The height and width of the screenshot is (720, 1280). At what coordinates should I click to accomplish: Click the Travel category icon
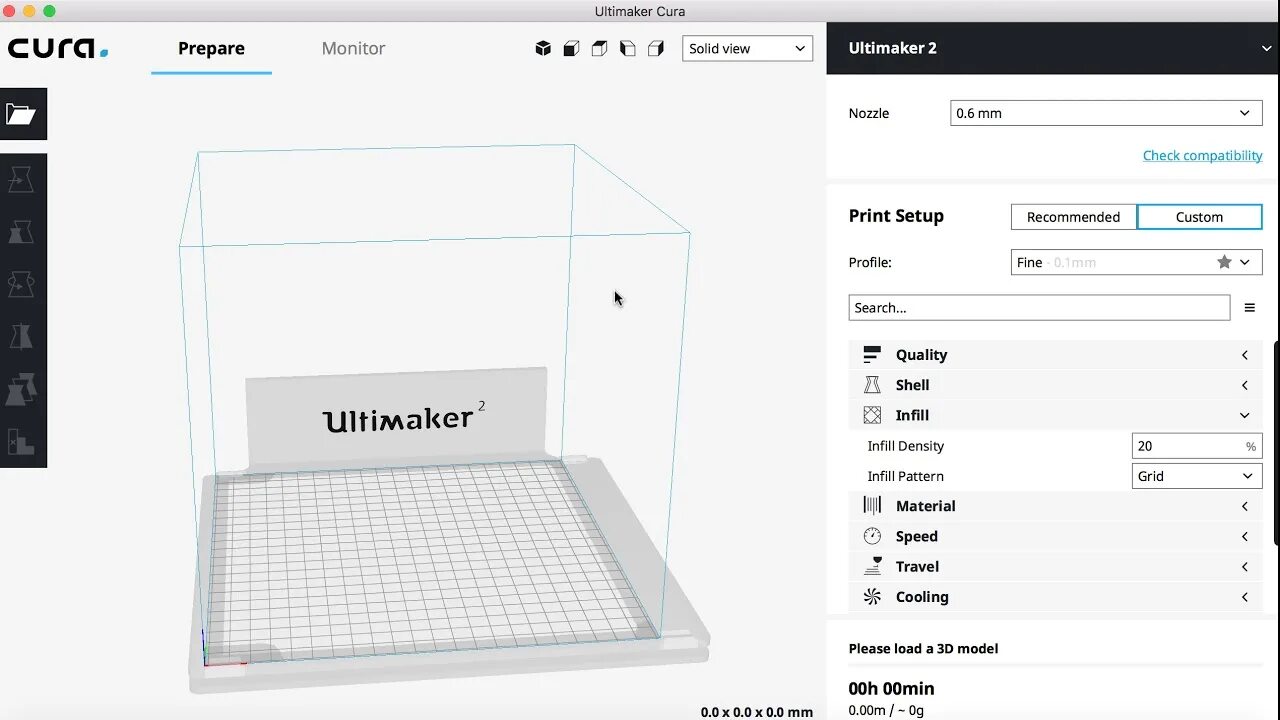pyautogui.click(x=872, y=566)
